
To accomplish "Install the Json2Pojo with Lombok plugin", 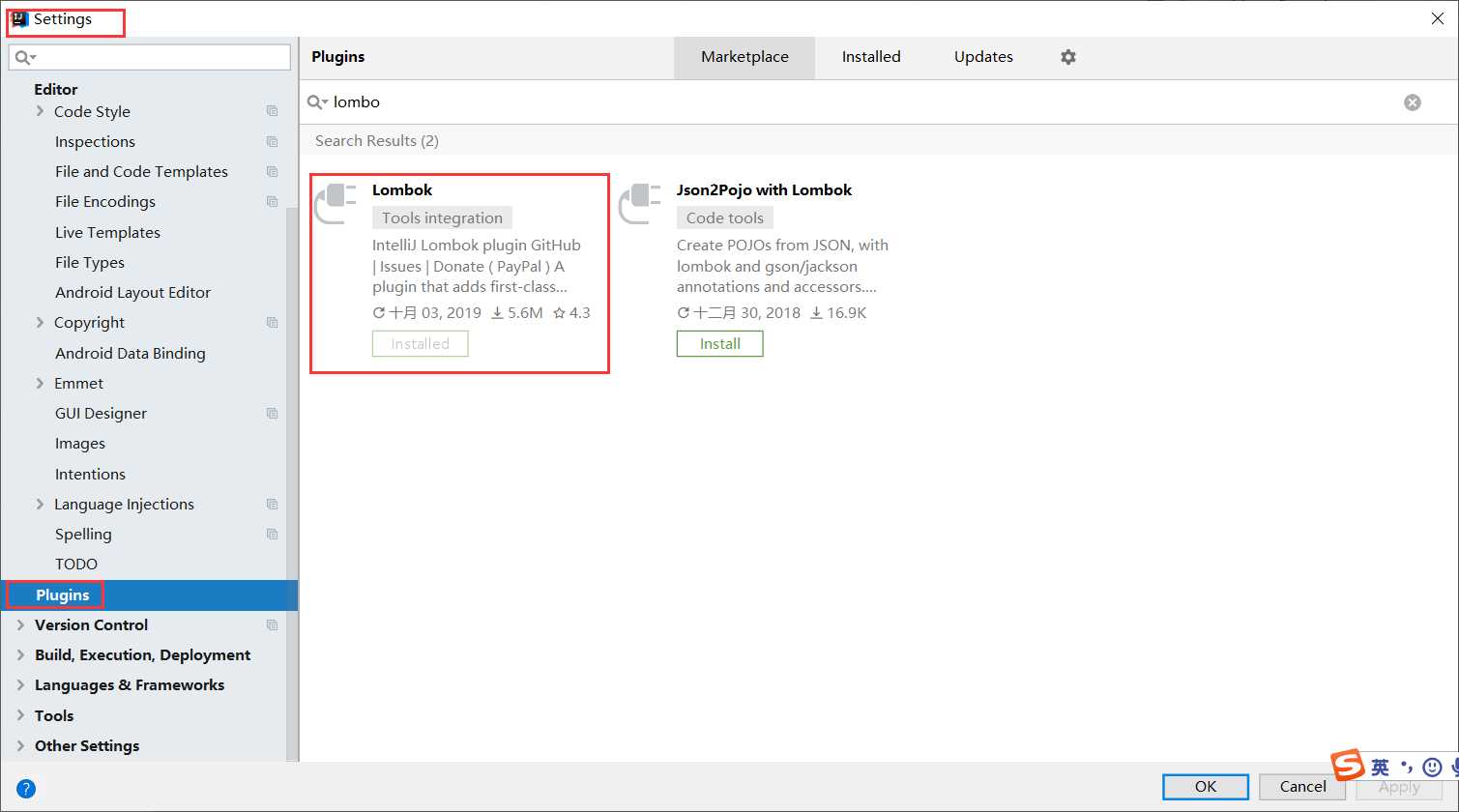I will click(x=720, y=343).
